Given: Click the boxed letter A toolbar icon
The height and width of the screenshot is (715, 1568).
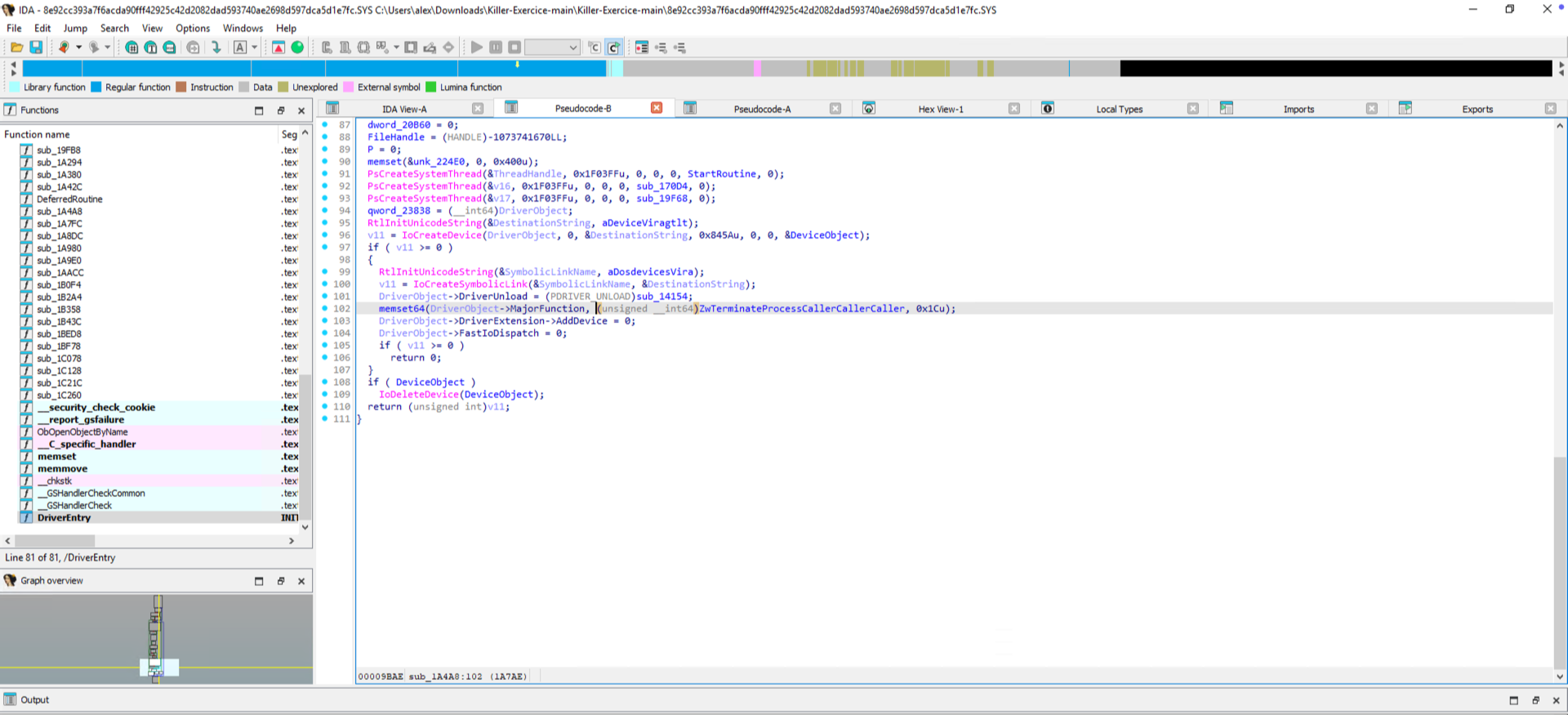Looking at the screenshot, I should click(x=240, y=47).
